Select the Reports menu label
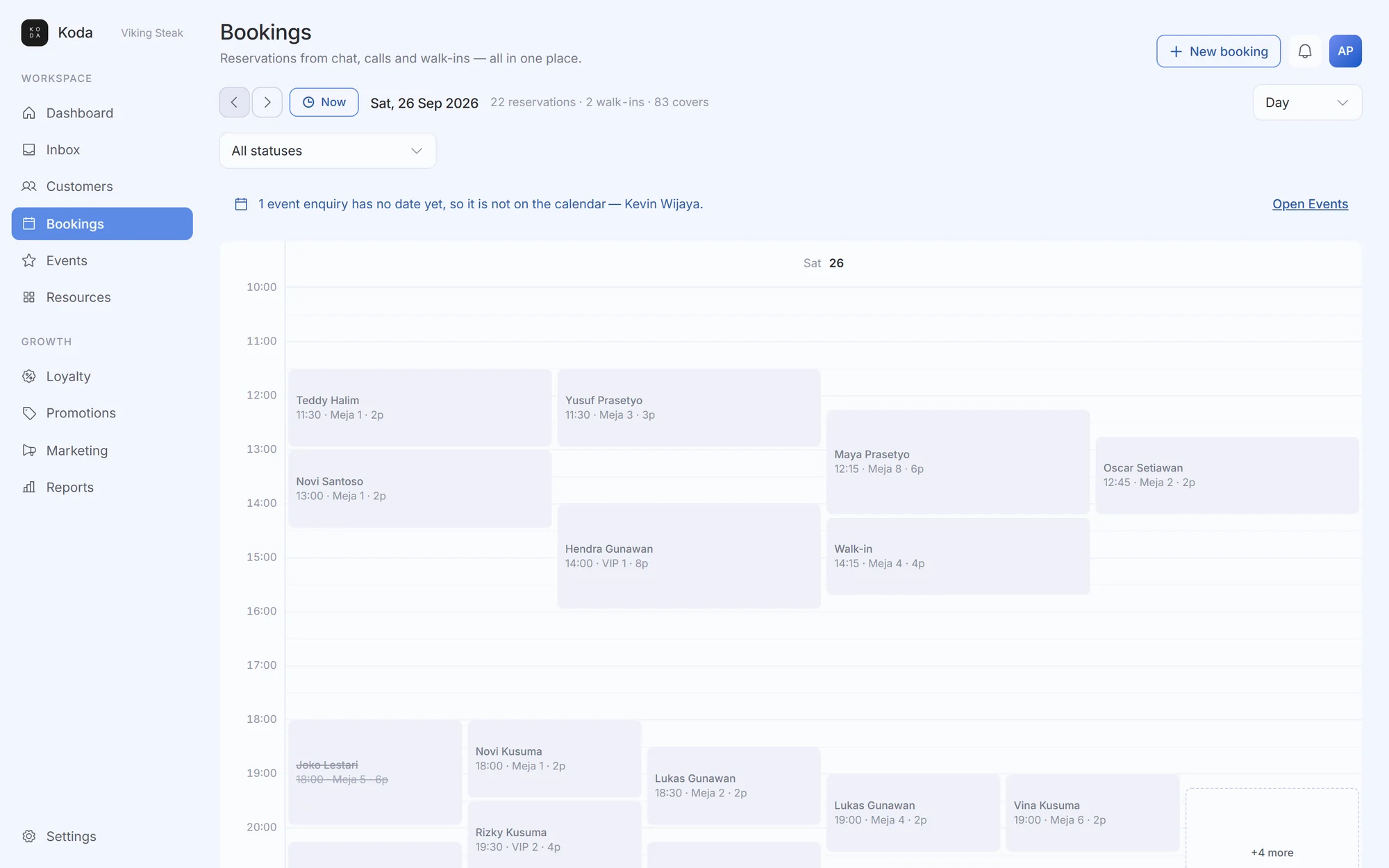The image size is (1389, 868). click(x=70, y=487)
